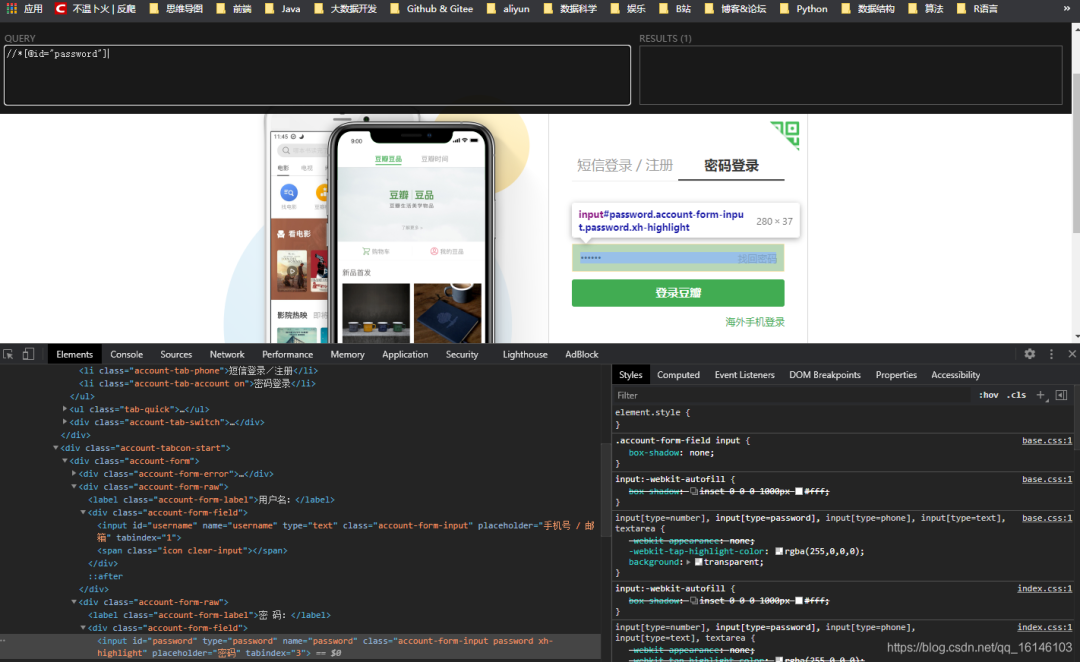Collapse account-form-raw div above the 密码 label
This screenshot has width=1080, height=662.
point(74,601)
